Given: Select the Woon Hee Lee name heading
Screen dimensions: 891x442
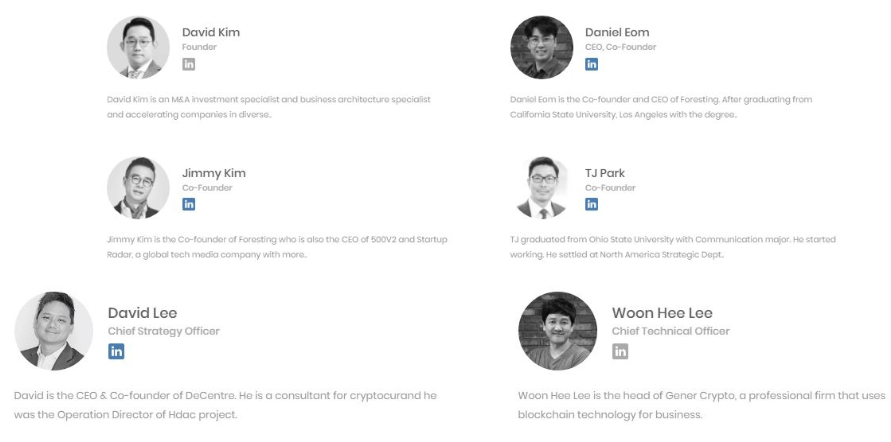Looking at the screenshot, I should [x=662, y=313].
